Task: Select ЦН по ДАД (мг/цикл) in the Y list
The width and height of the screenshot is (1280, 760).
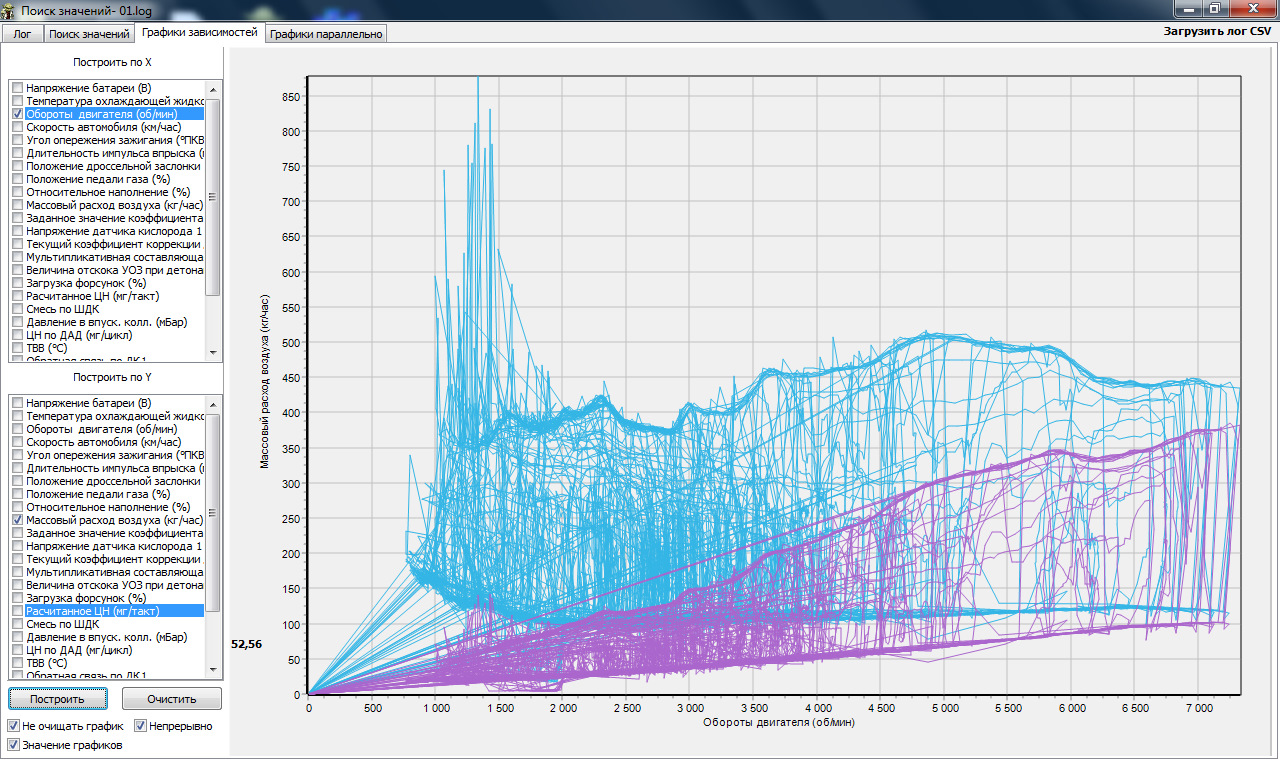Action: click(x=85, y=650)
